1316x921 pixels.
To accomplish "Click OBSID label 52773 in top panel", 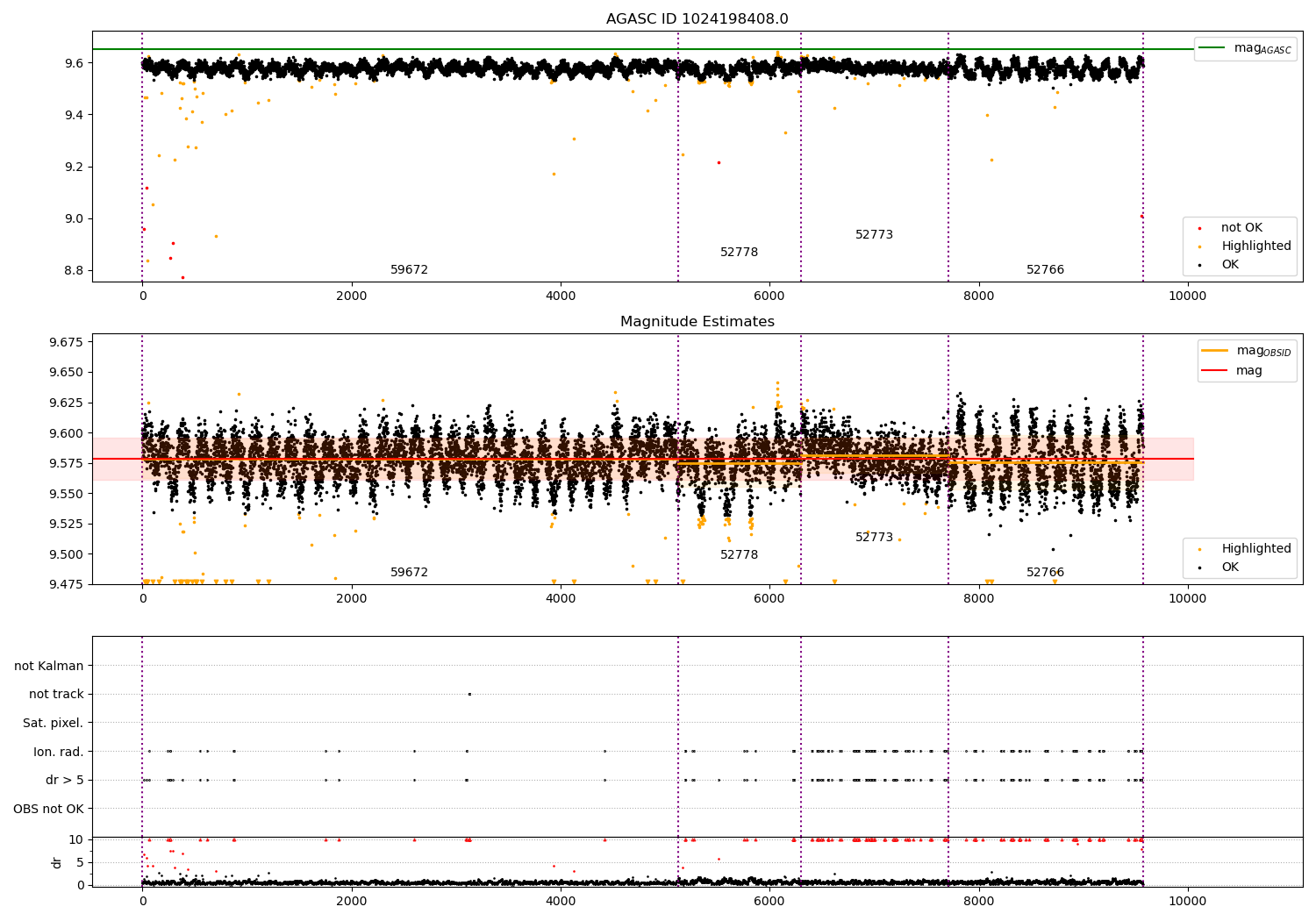I will (874, 235).
